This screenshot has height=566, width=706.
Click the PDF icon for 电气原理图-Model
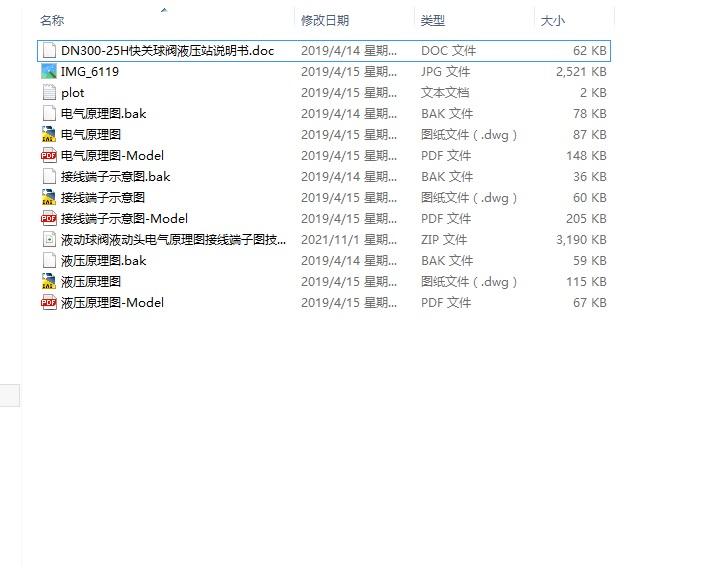click(x=49, y=155)
